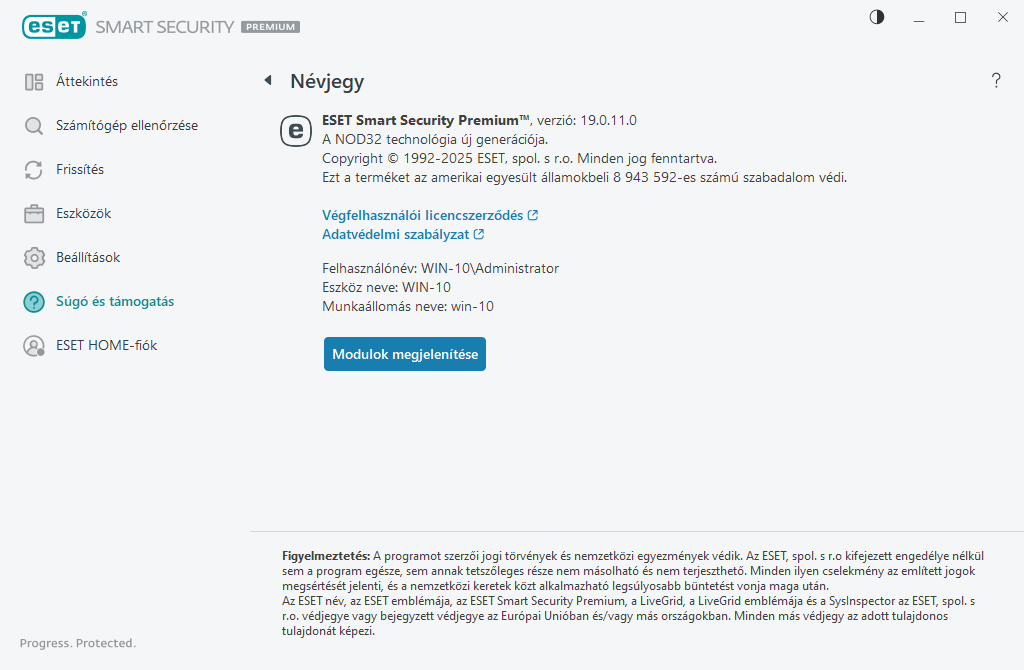
Task: Click the external-link icon after Adatvédelmi szabályzat
Action: (479, 234)
